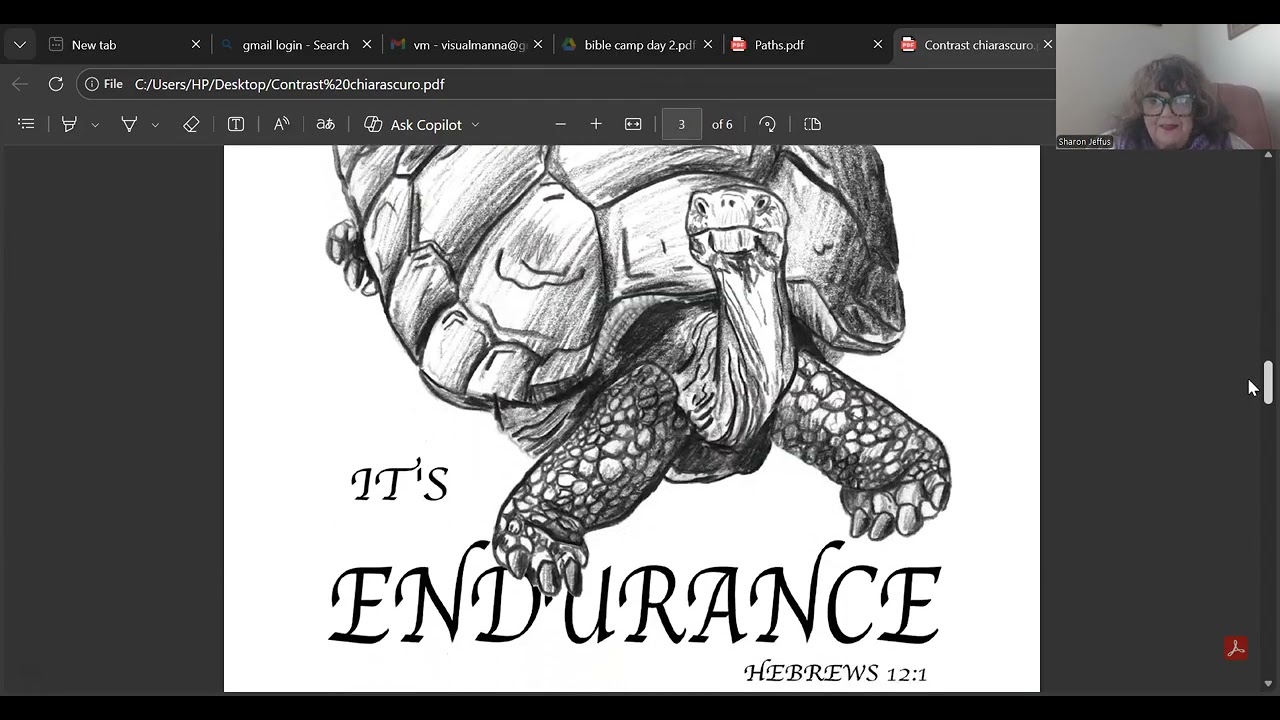
Task: Open the tab search dropdown chevron
Action: pyautogui.click(x=20, y=45)
